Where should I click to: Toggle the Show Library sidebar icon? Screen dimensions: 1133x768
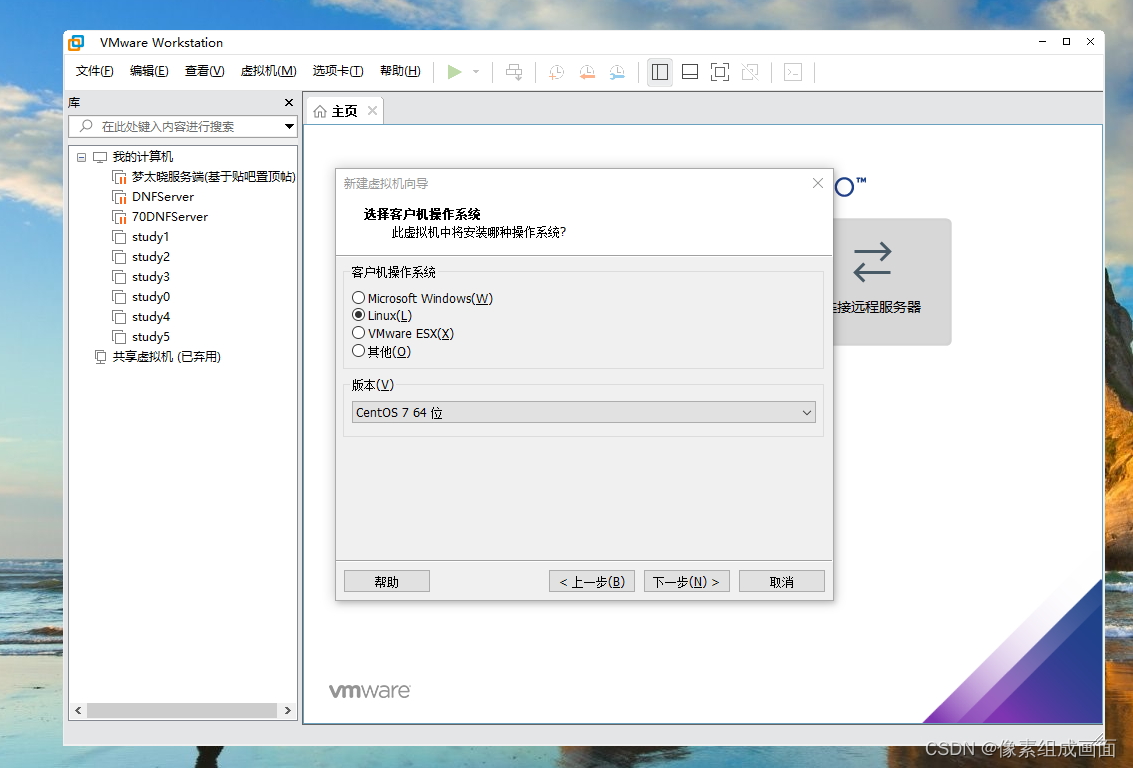pos(660,72)
